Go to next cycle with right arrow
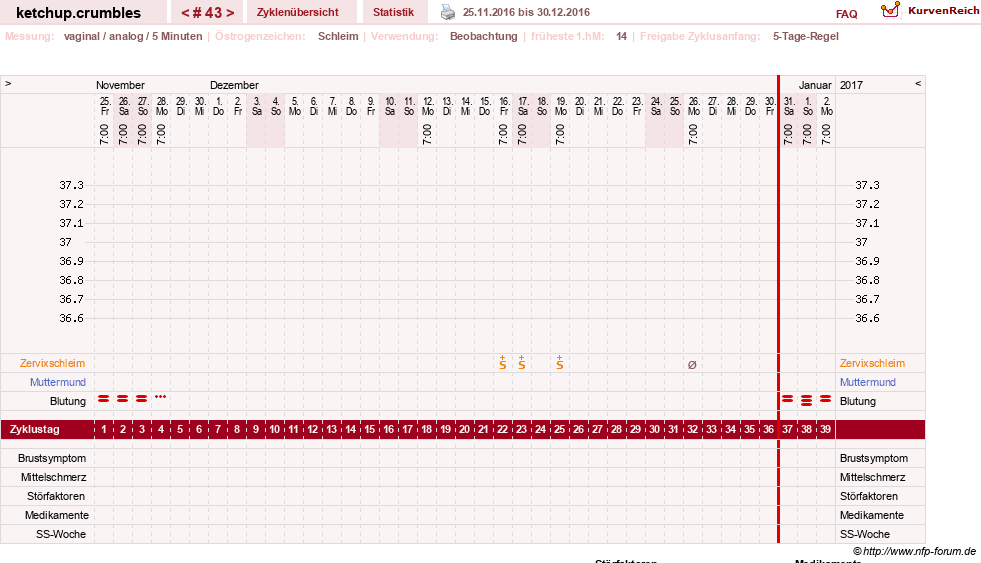 [230, 13]
